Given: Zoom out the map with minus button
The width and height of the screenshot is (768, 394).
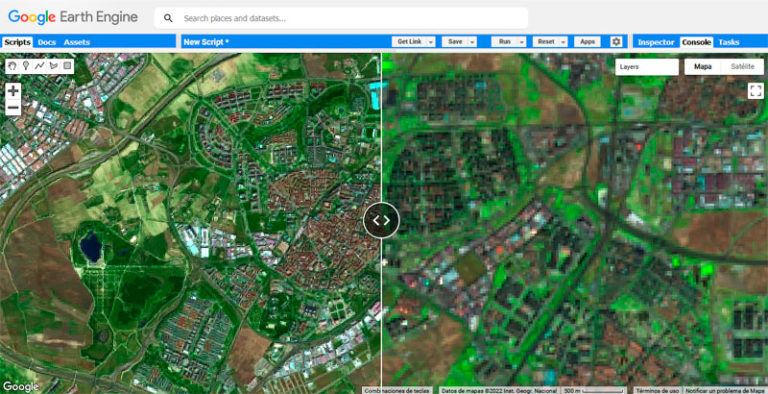Looking at the screenshot, I should [x=13, y=107].
